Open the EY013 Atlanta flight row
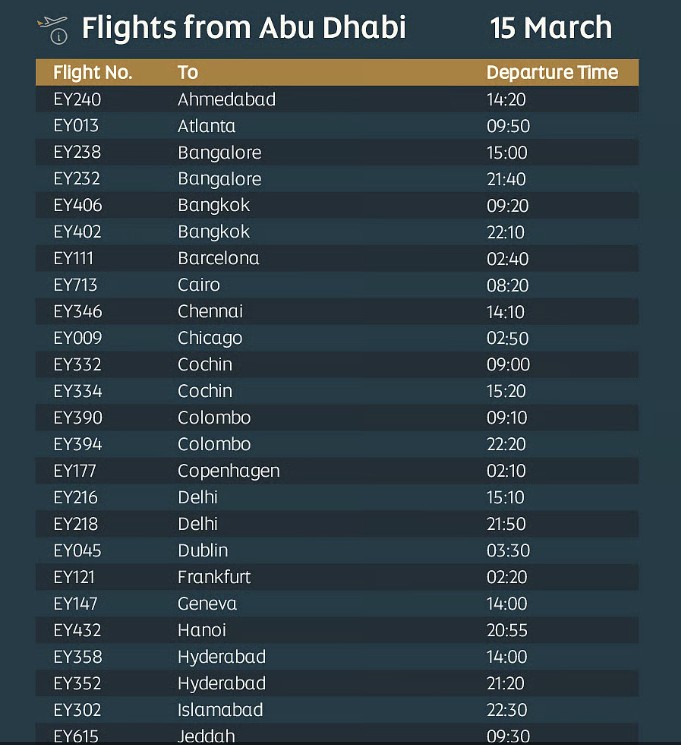The width and height of the screenshot is (681, 745). pos(337,126)
